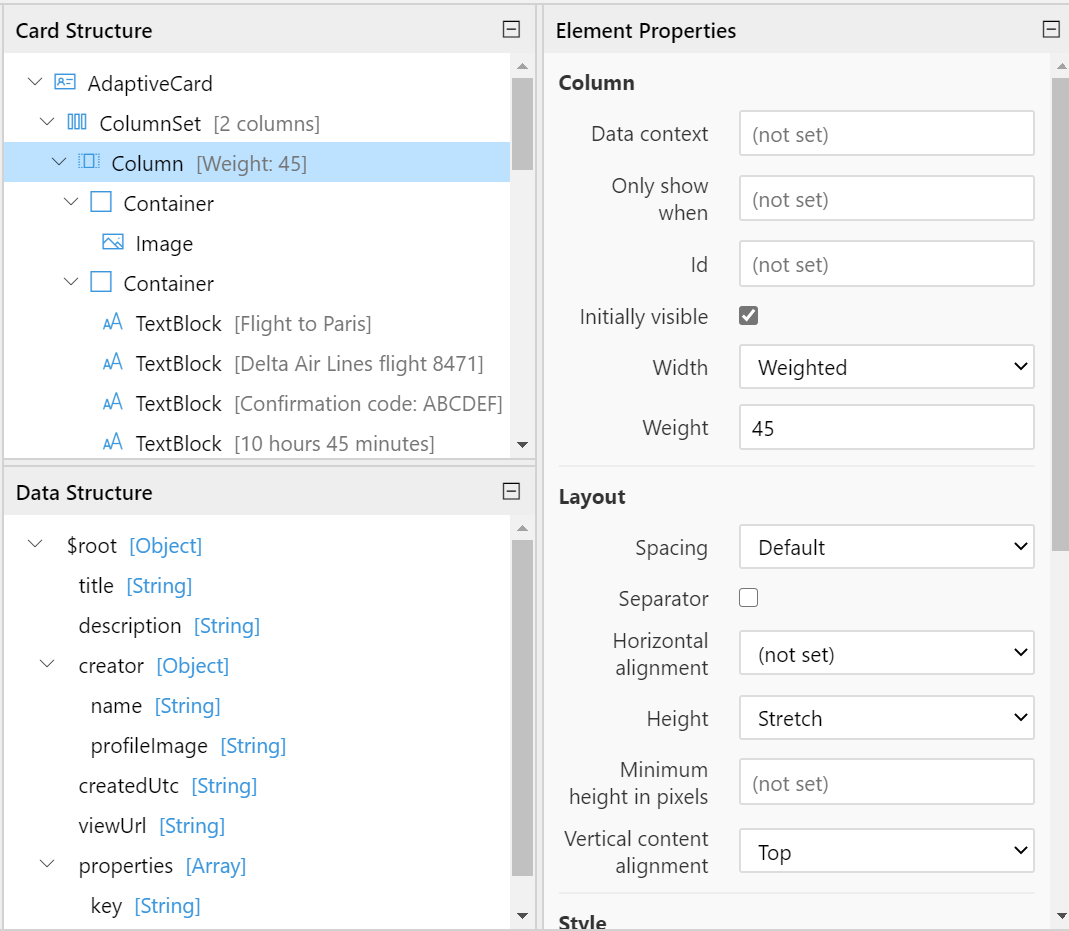Collapse the ColumnSet tree node
The image size is (1069, 931).
coord(47,123)
